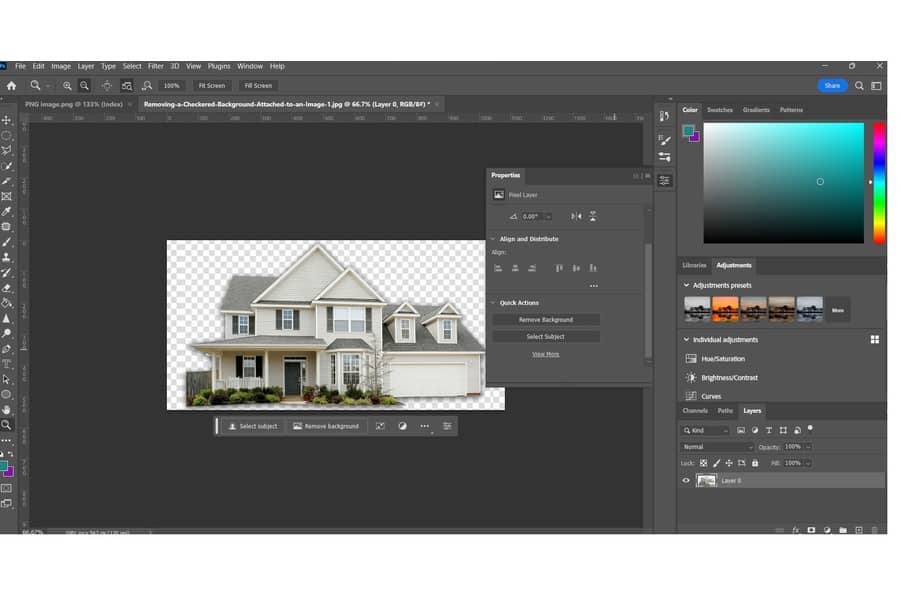Click Select Subject in Properties panel
The width and height of the screenshot is (900, 600).
click(546, 336)
